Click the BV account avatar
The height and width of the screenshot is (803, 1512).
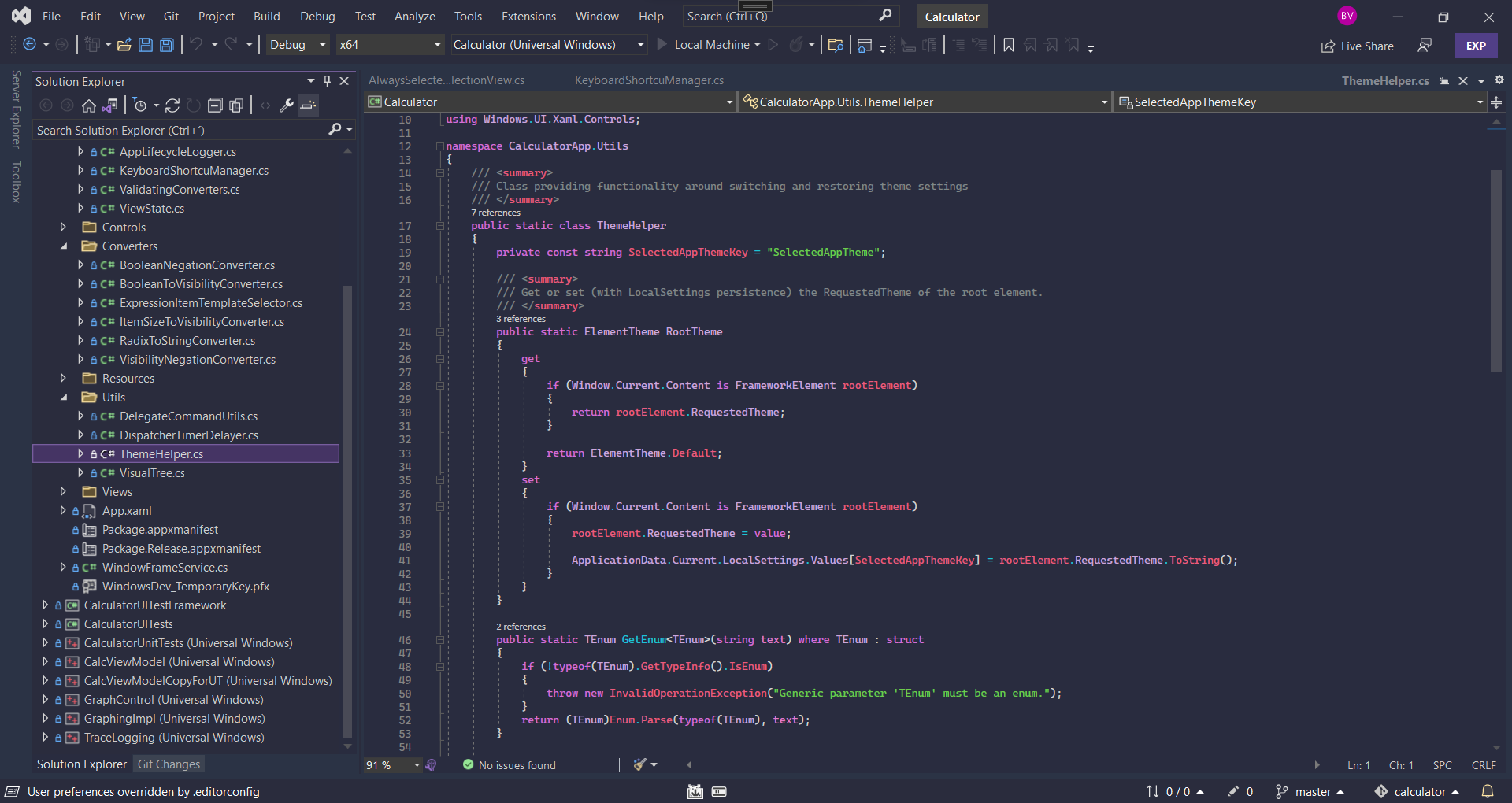tap(1347, 16)
